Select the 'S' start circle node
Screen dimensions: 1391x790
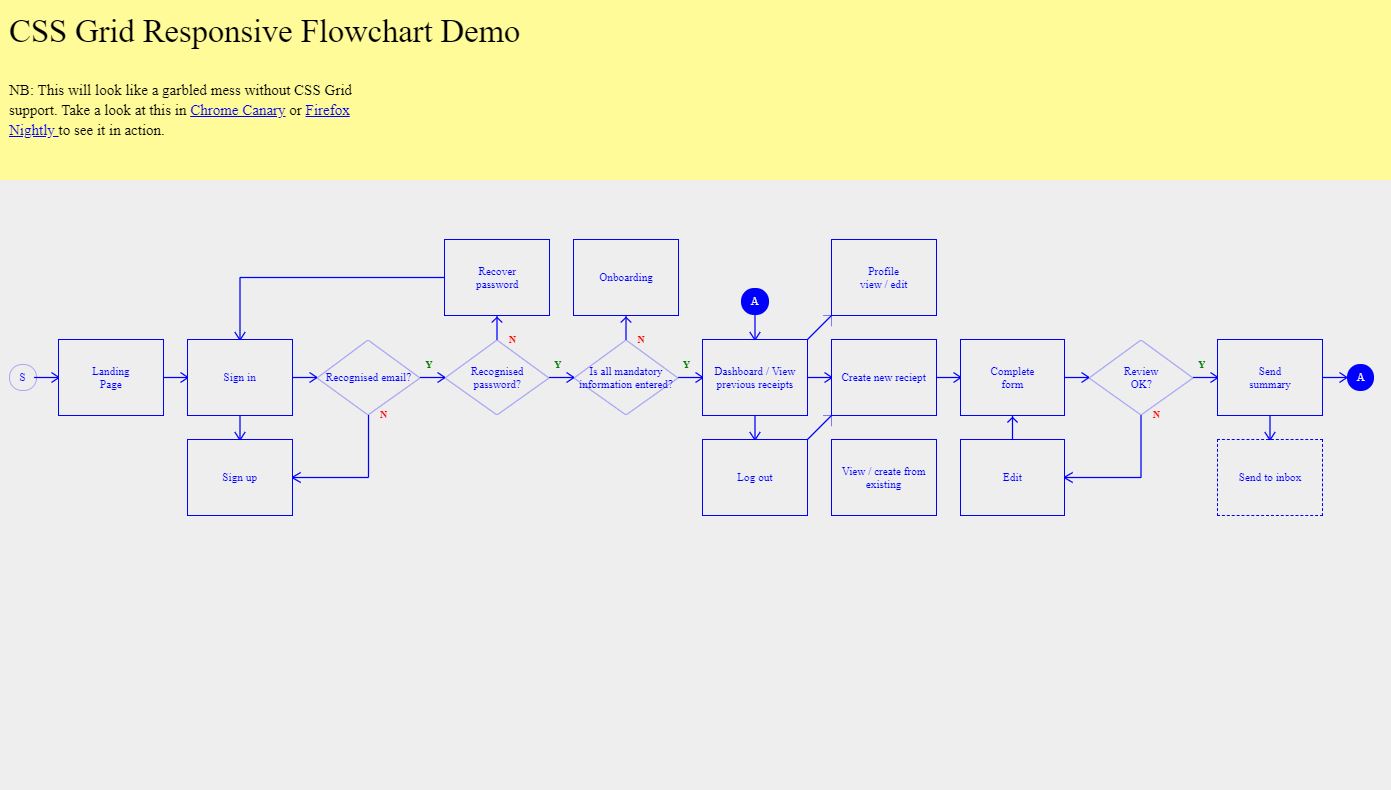coord(22,377)
